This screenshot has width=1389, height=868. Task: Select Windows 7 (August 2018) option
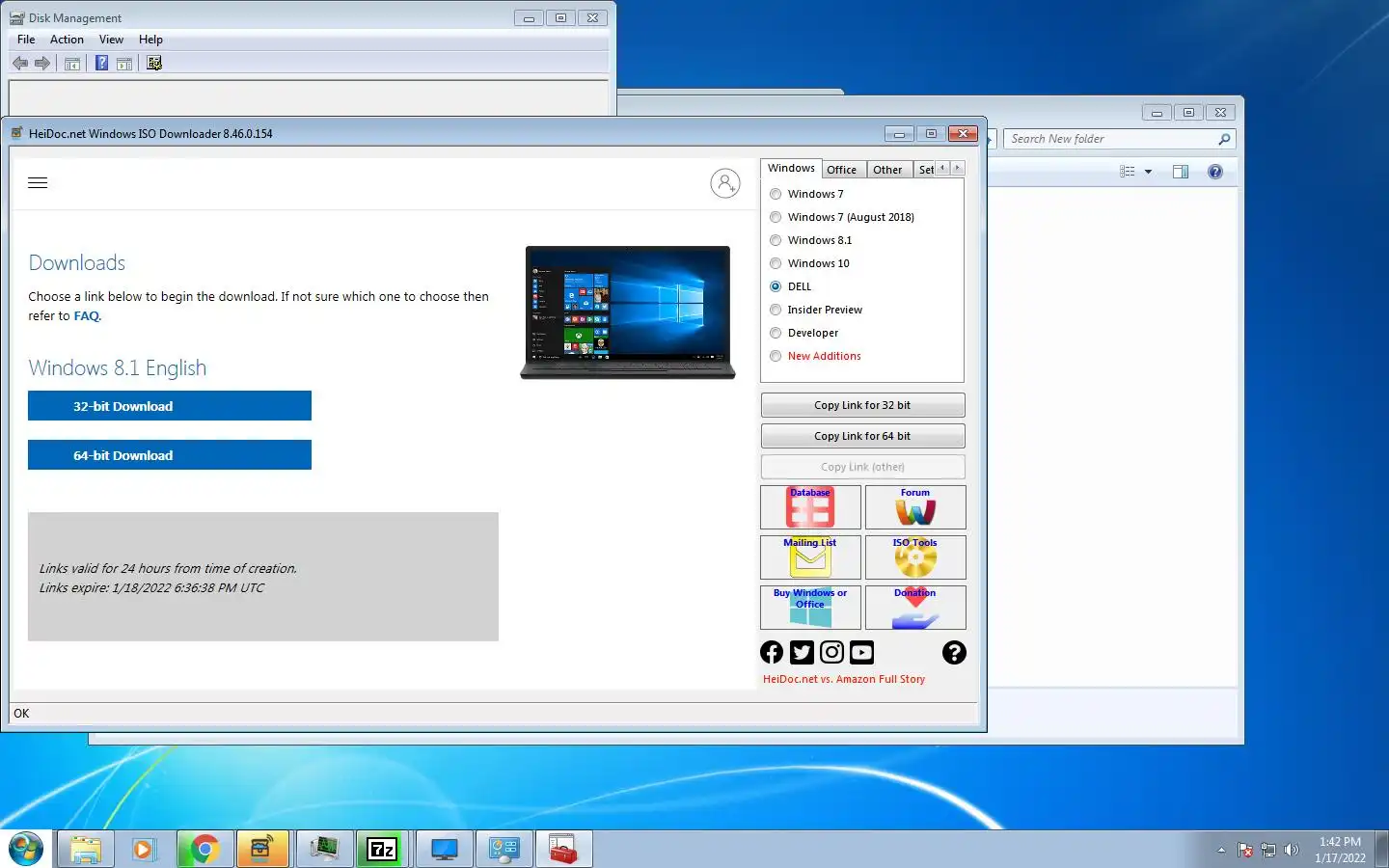click(x=776, y=217)
